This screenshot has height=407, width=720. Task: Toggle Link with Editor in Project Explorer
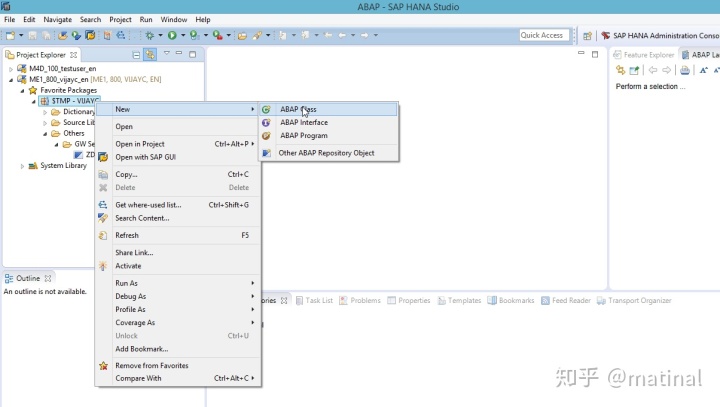pyautogui.click(x=150, y=55)
